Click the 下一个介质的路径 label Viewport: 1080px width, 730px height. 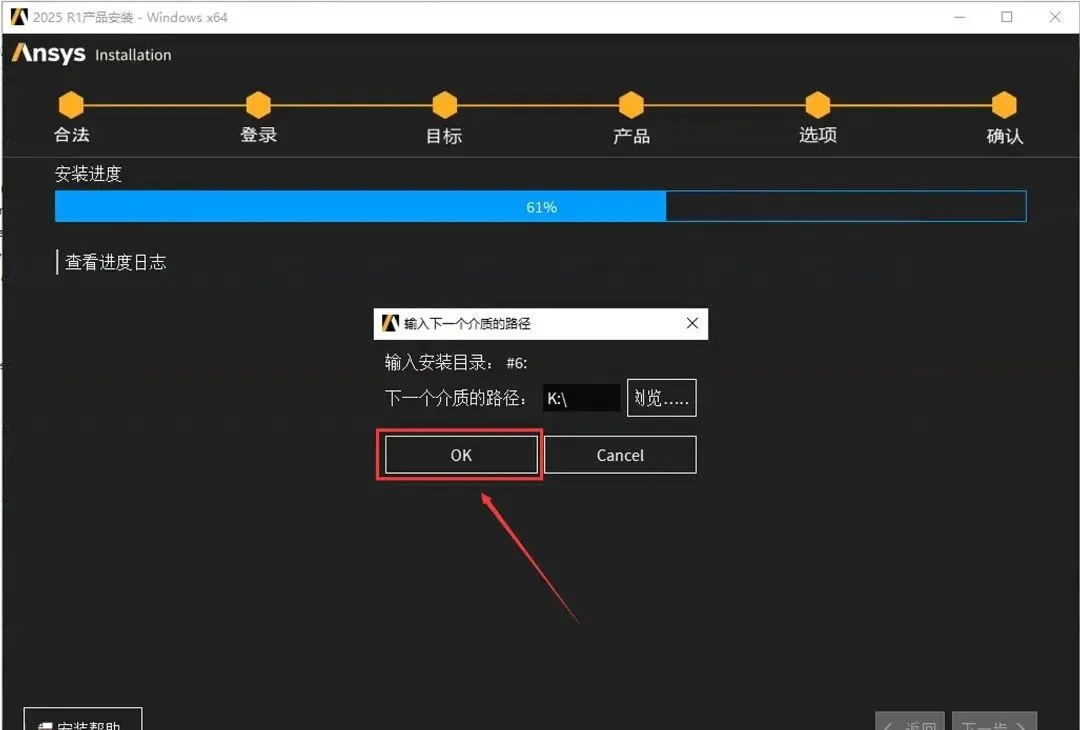(x=455, y=398)
